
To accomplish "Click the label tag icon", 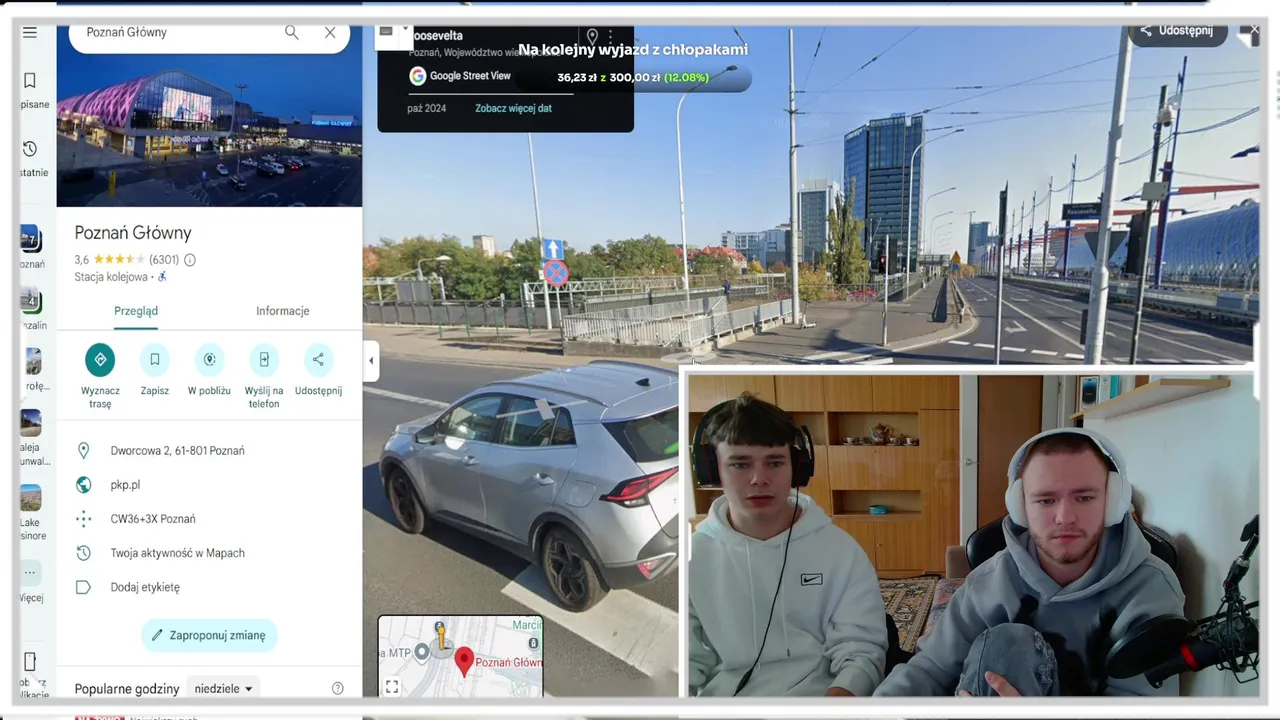I will tap(84, 587).
